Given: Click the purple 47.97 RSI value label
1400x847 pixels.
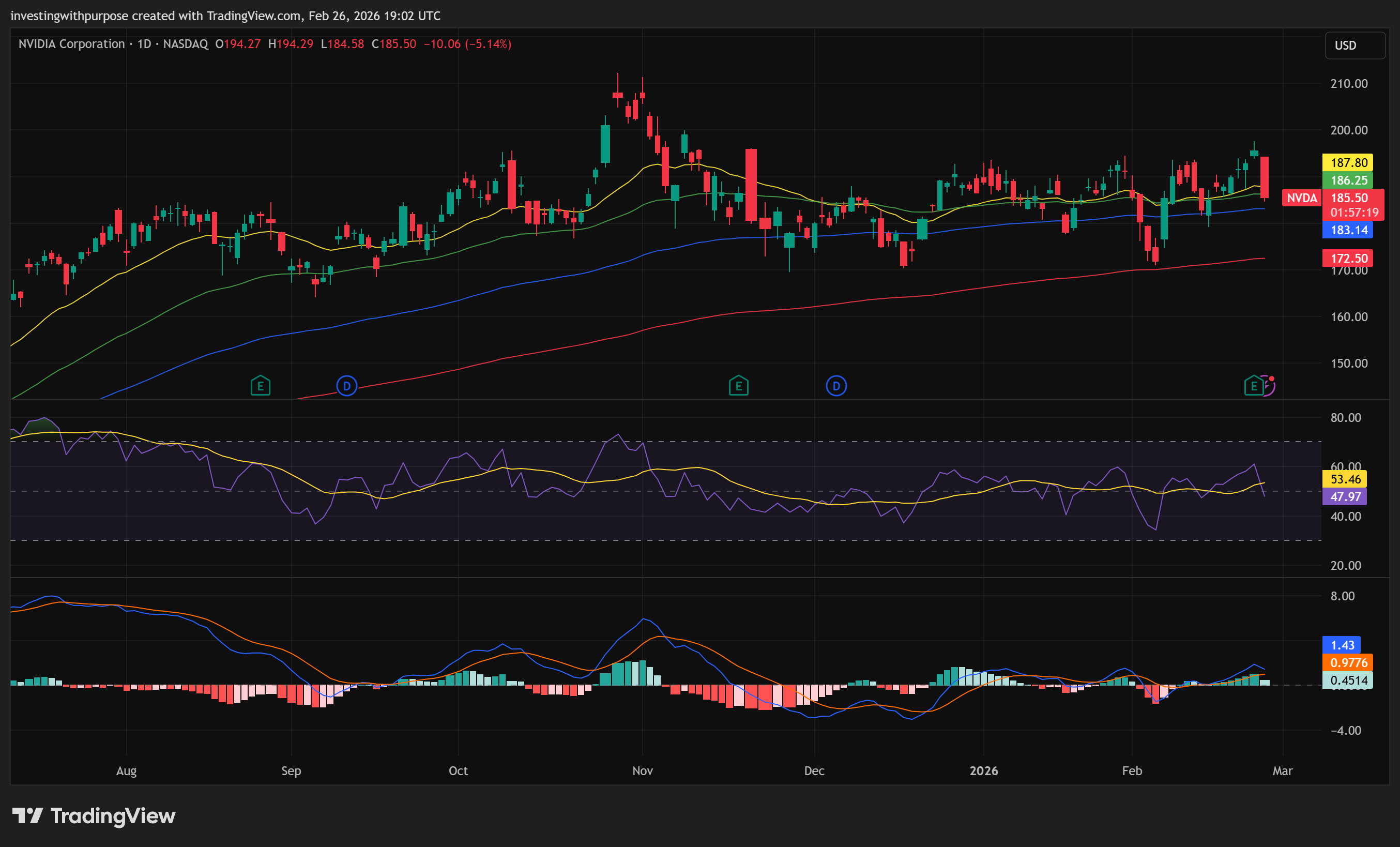Looking at the screenshot, I should (x=1345, y=496).
